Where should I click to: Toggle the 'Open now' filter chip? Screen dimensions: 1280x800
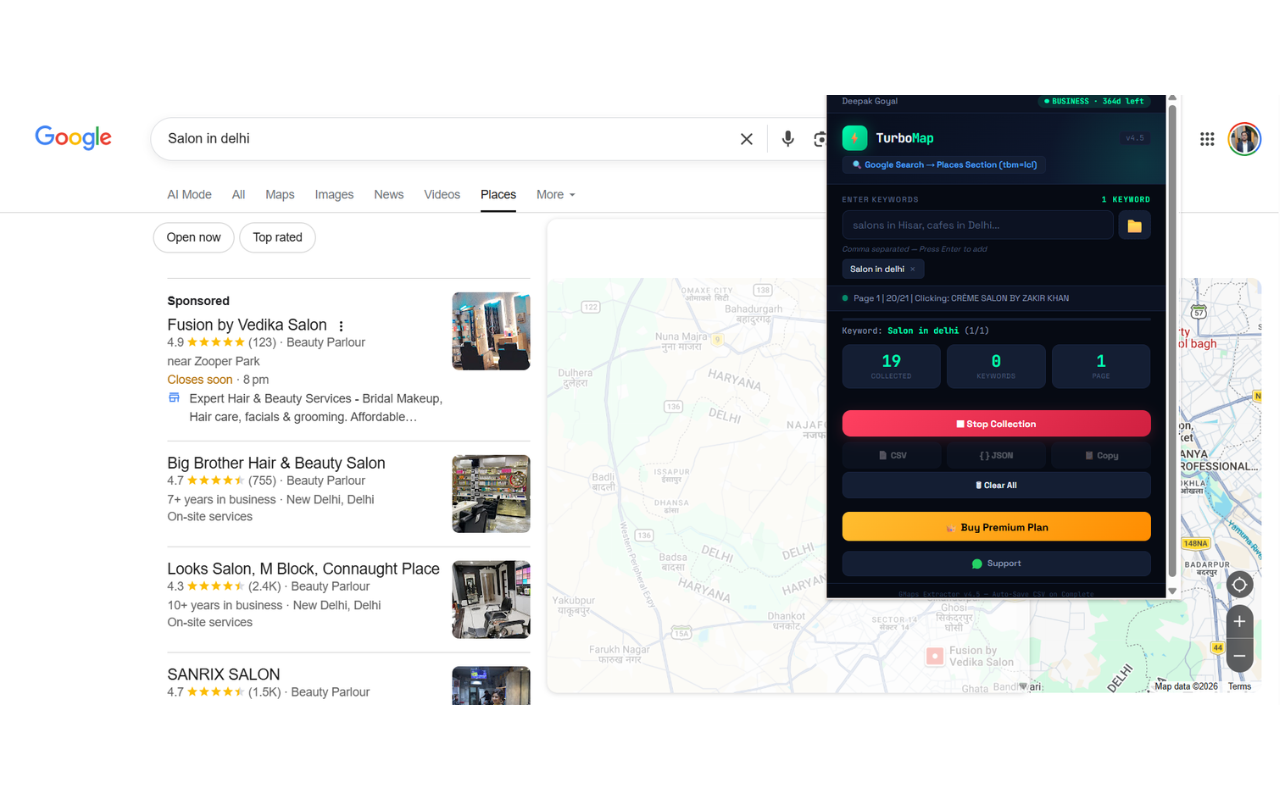pyautogui.click(x=193, y=237)
